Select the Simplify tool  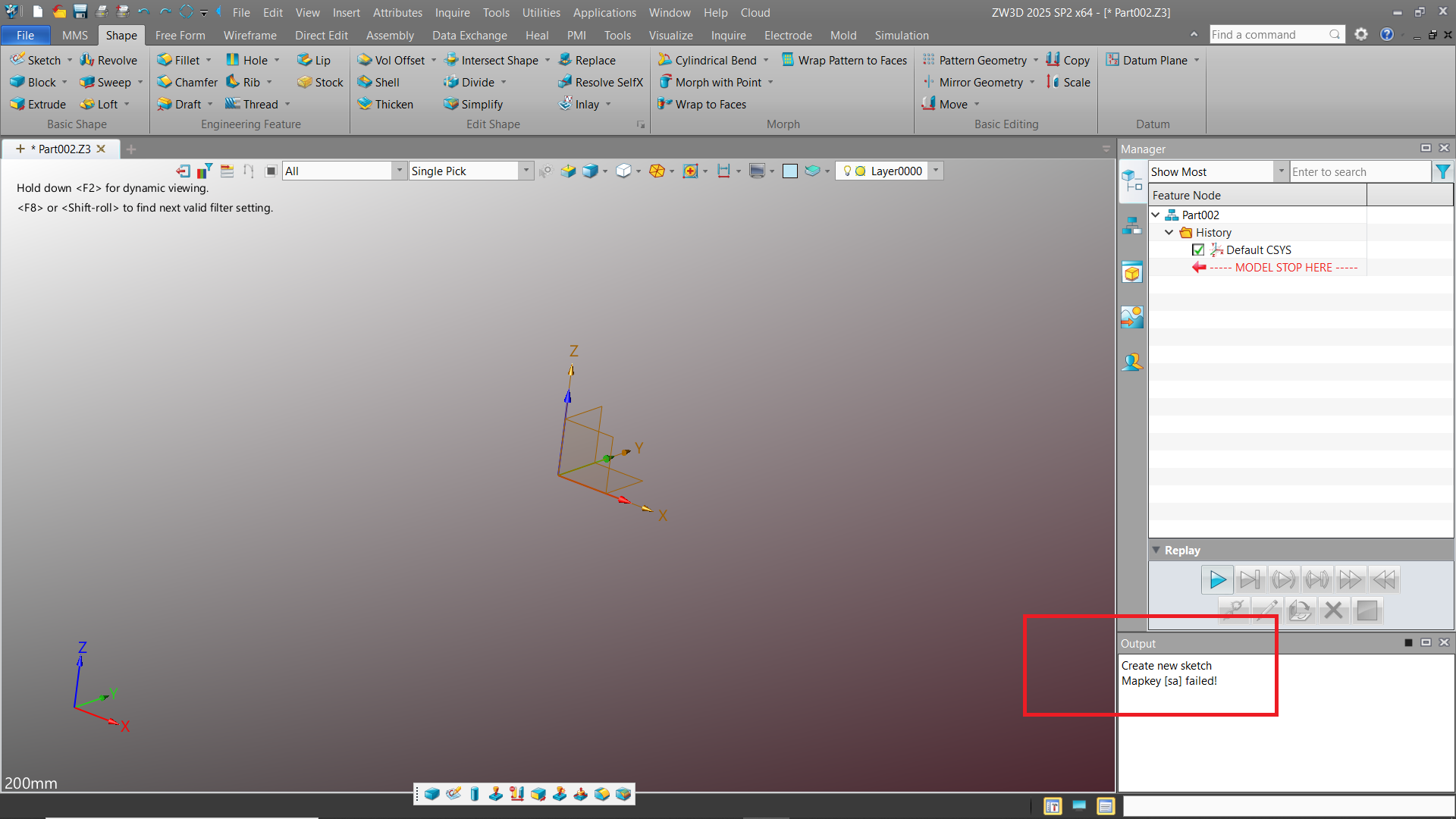pyautogui.click(x=473, y=104)
